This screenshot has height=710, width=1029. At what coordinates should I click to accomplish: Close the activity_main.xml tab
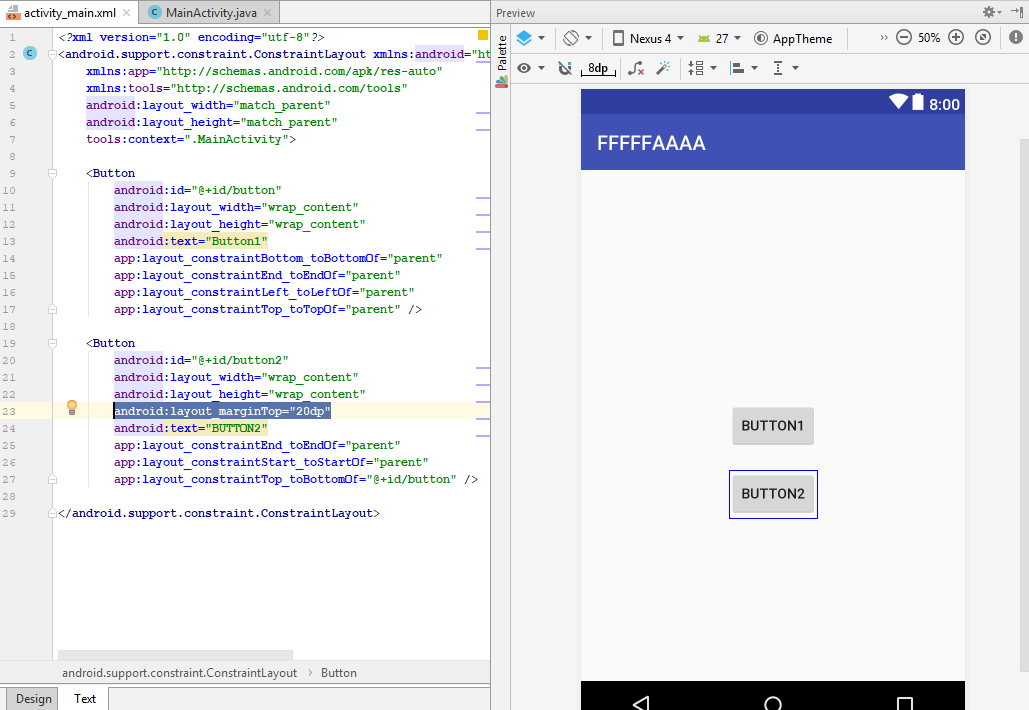click(127, 12)
